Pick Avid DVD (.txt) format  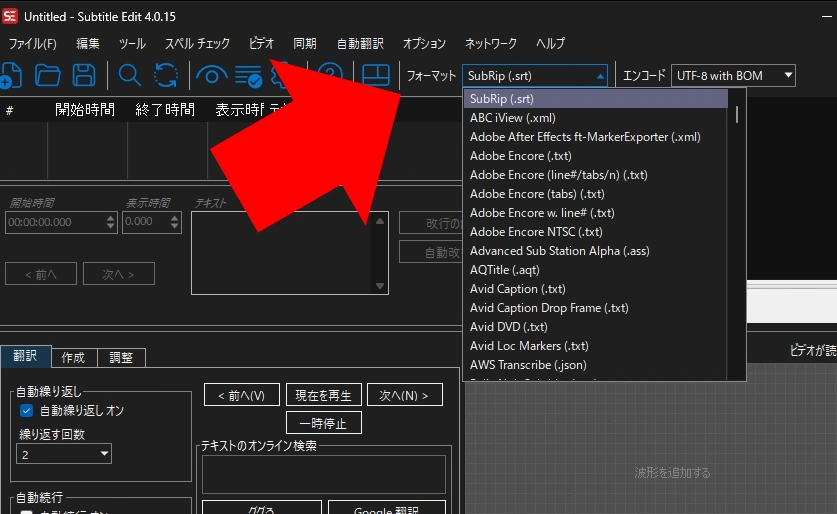[595, 327]
